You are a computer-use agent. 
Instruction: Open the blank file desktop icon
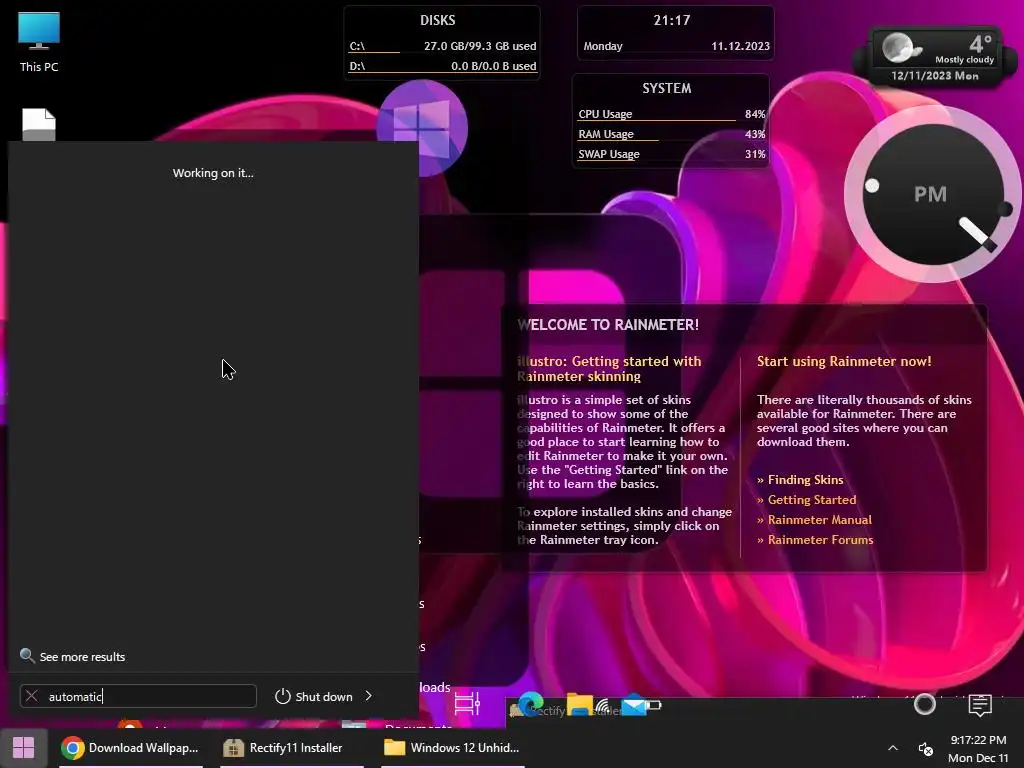[39, 125]
